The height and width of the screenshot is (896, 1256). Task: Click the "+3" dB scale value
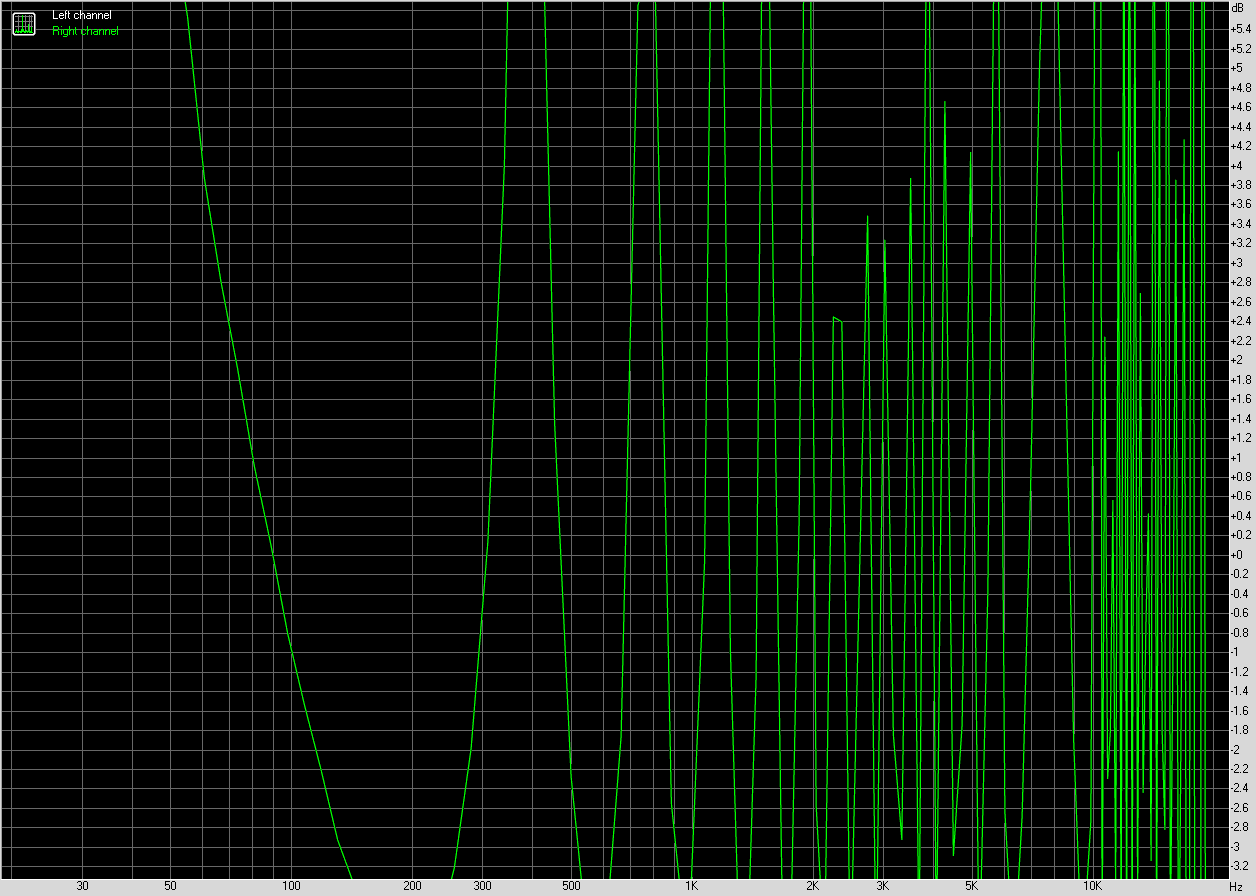[x=1236, y=263]
